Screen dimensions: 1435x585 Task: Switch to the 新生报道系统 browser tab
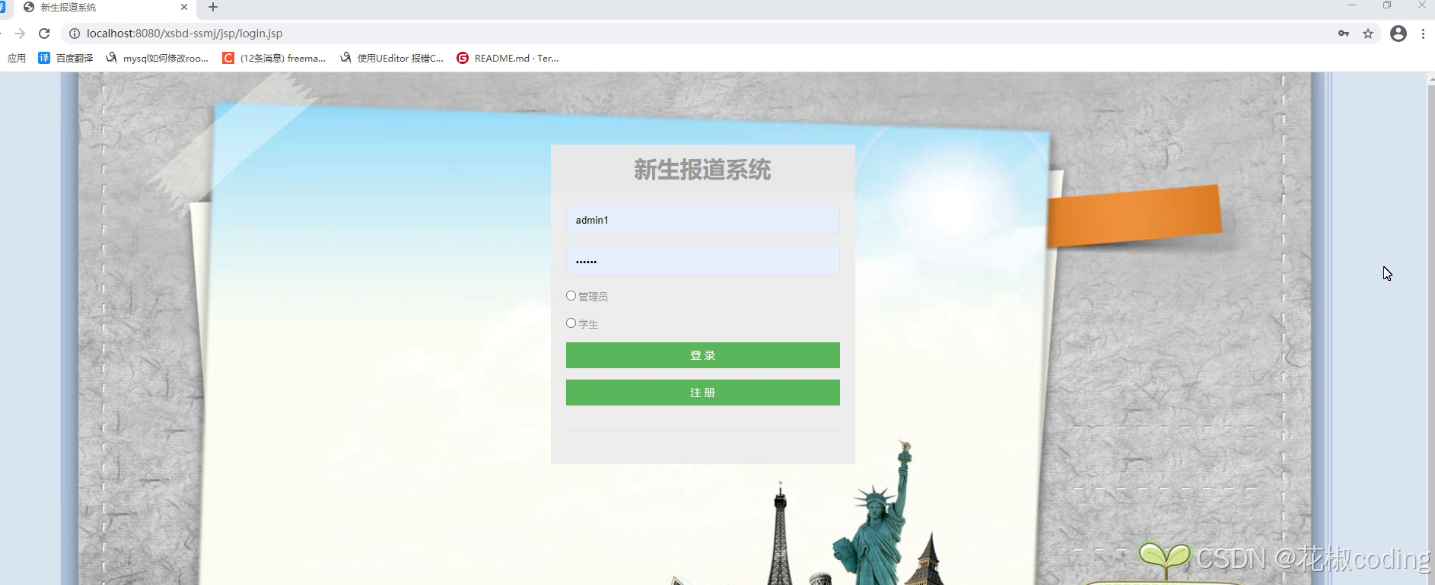click(105, 7)
